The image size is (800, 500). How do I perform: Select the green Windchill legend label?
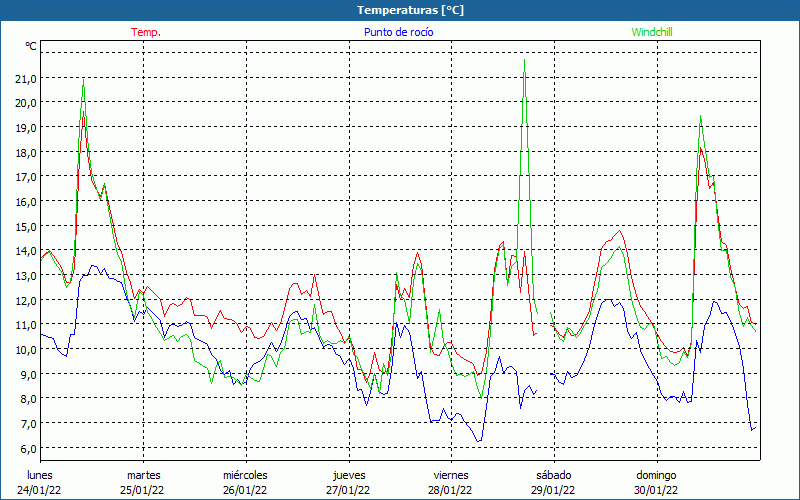652,32
